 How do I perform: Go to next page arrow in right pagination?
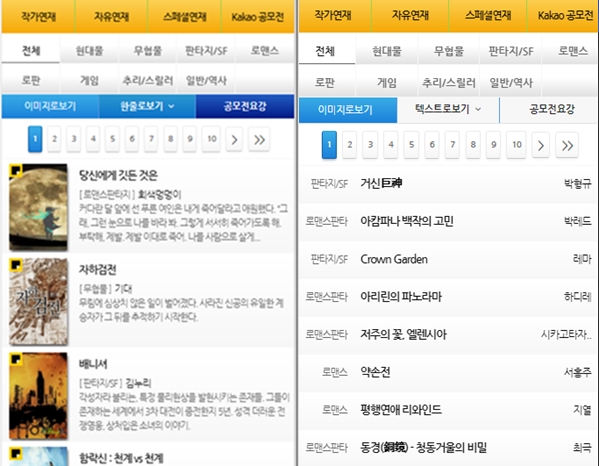point(541,145)
